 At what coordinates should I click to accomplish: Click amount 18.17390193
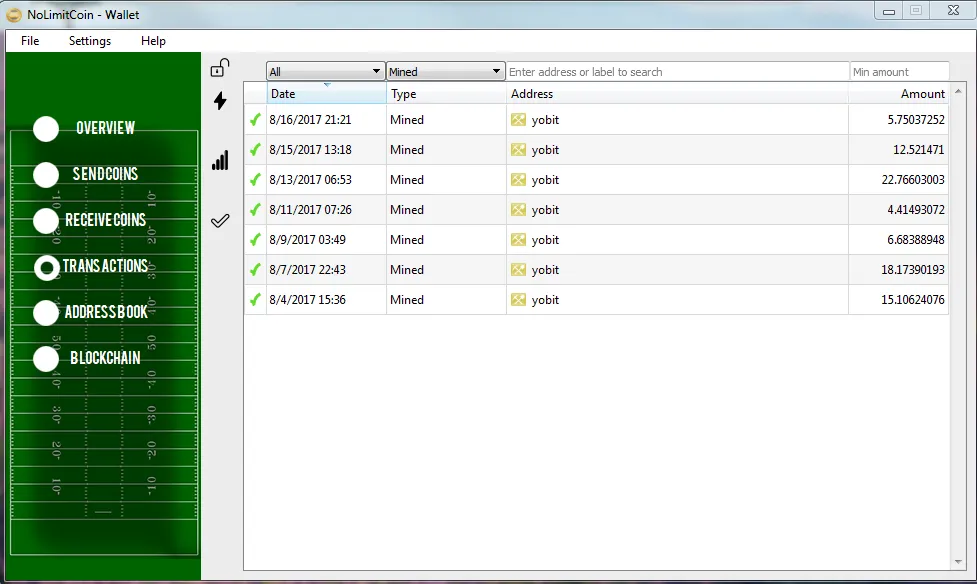(913, 269)
